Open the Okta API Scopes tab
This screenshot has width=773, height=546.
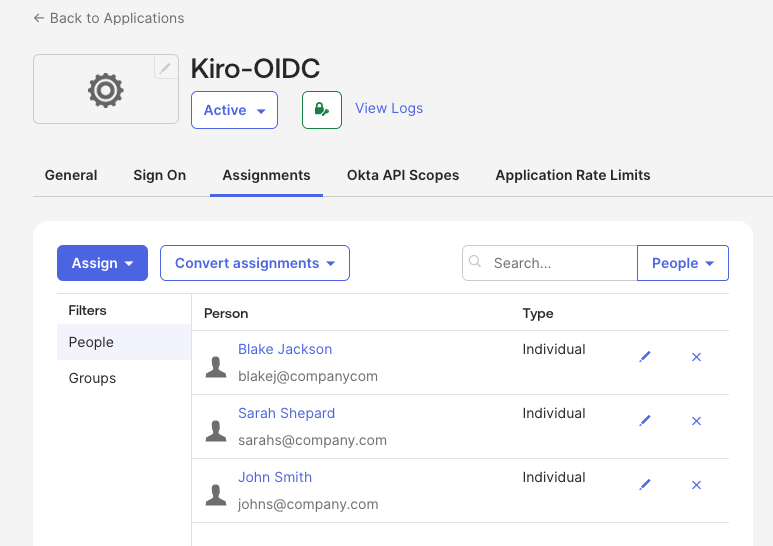403,175
